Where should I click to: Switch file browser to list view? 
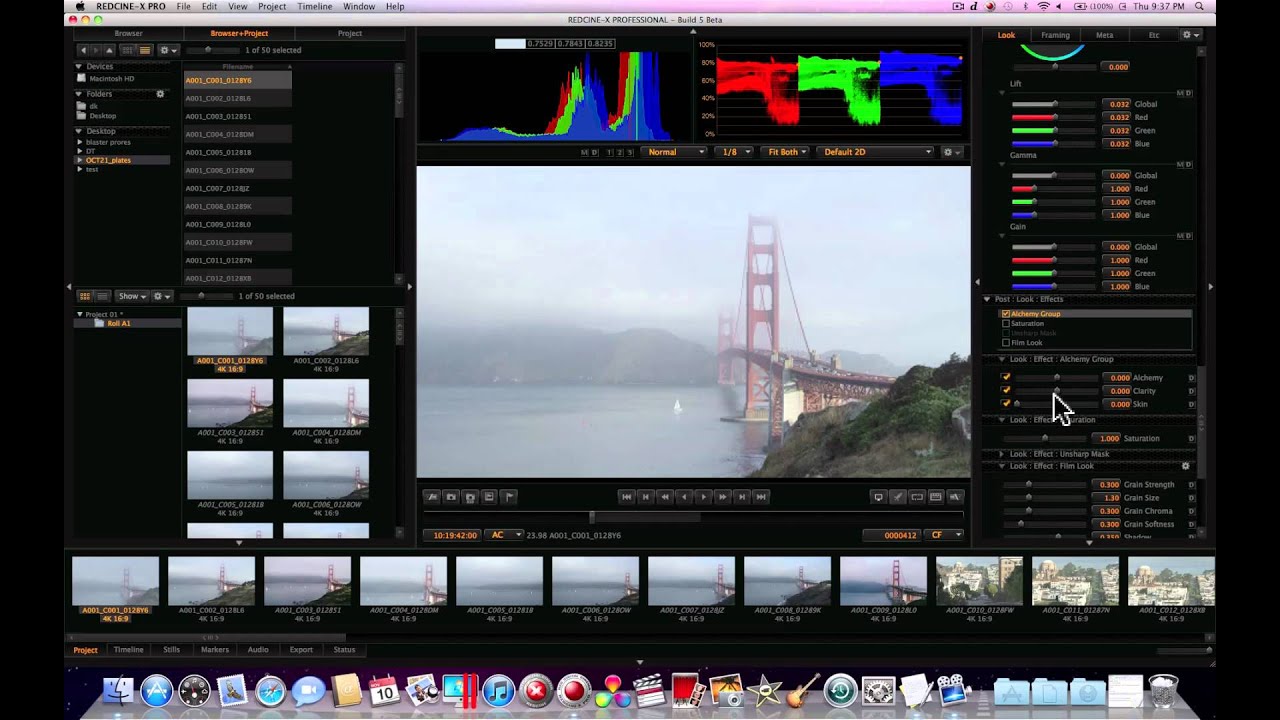click(x=145, y=50)
